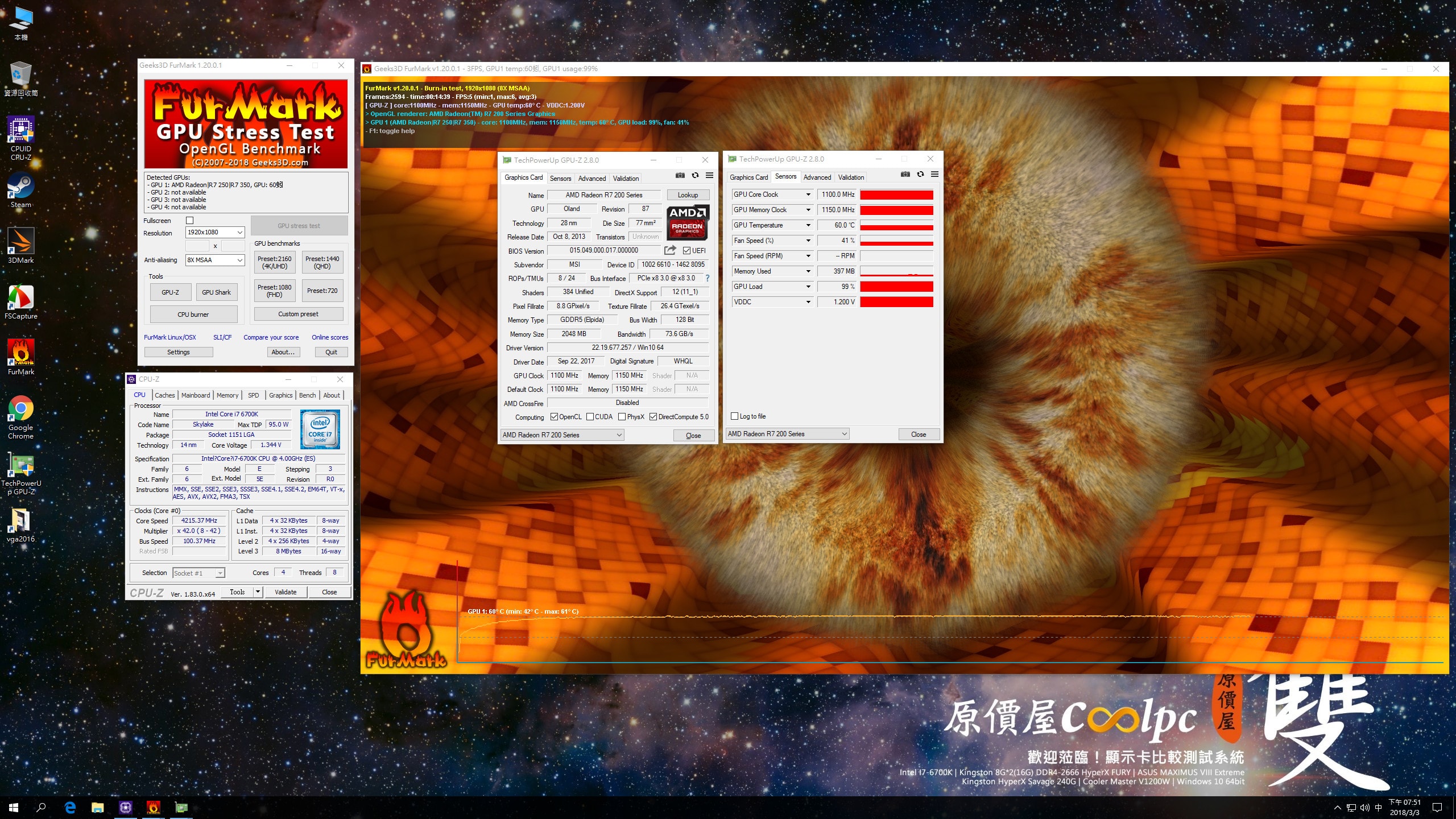
Task: Take screenshot in GPU-Z Graphics Card window
Action: [680, 175]
